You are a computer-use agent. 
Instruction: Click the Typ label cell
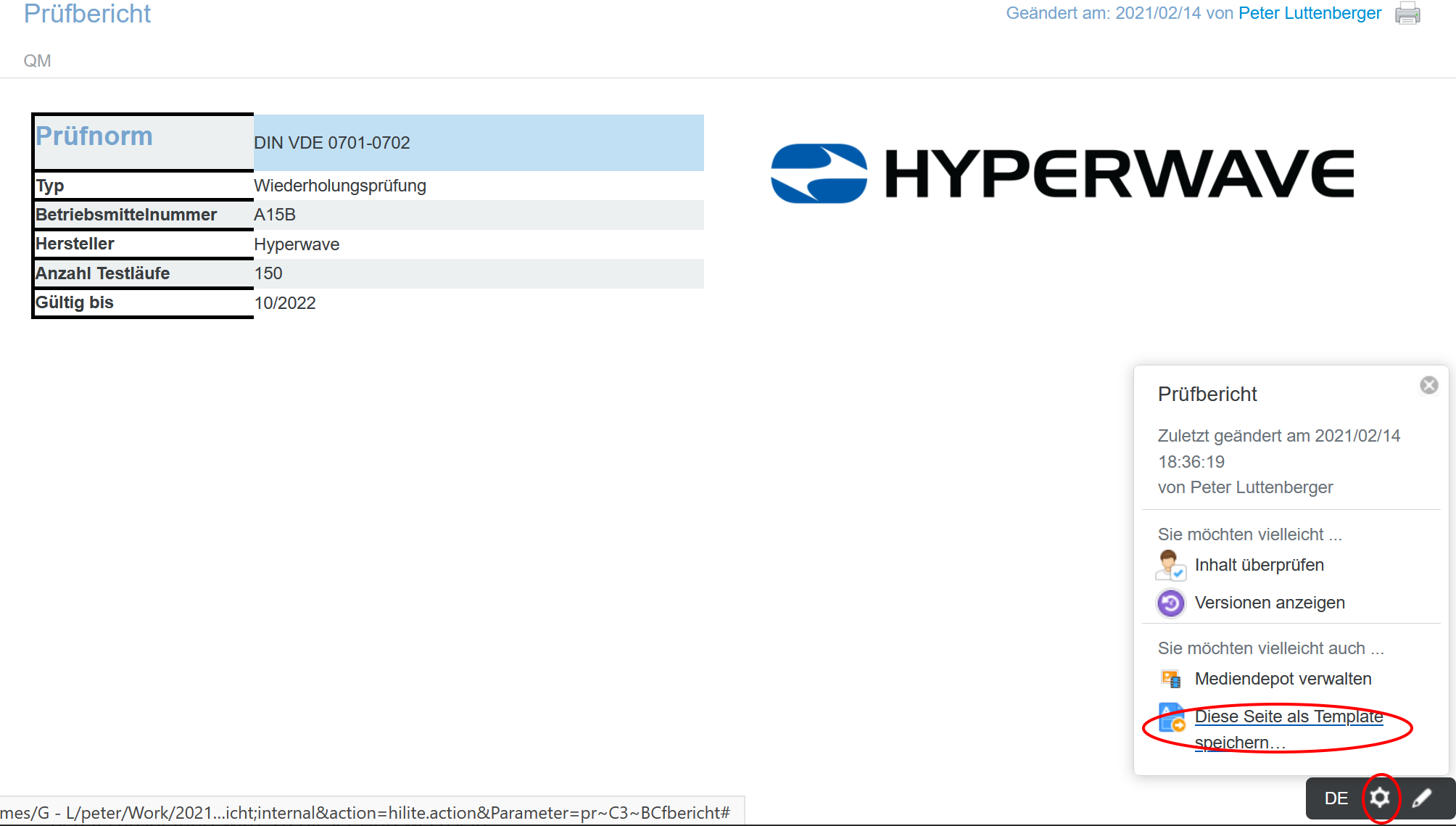144,186
